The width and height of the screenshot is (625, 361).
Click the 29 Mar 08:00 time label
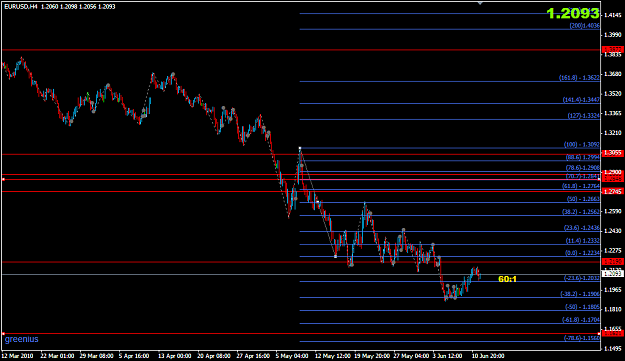click(96, 356)
